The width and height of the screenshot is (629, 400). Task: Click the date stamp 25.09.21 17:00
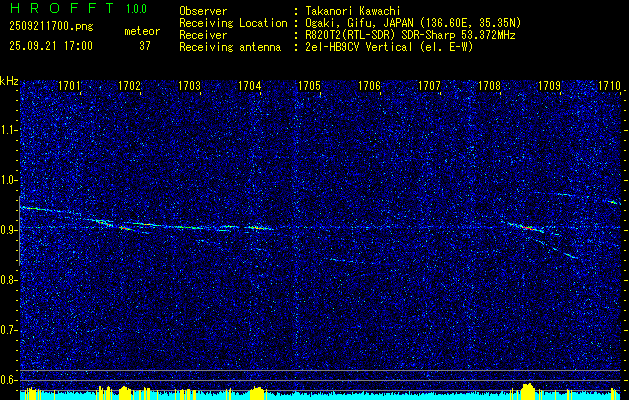[x=51, y=46]
